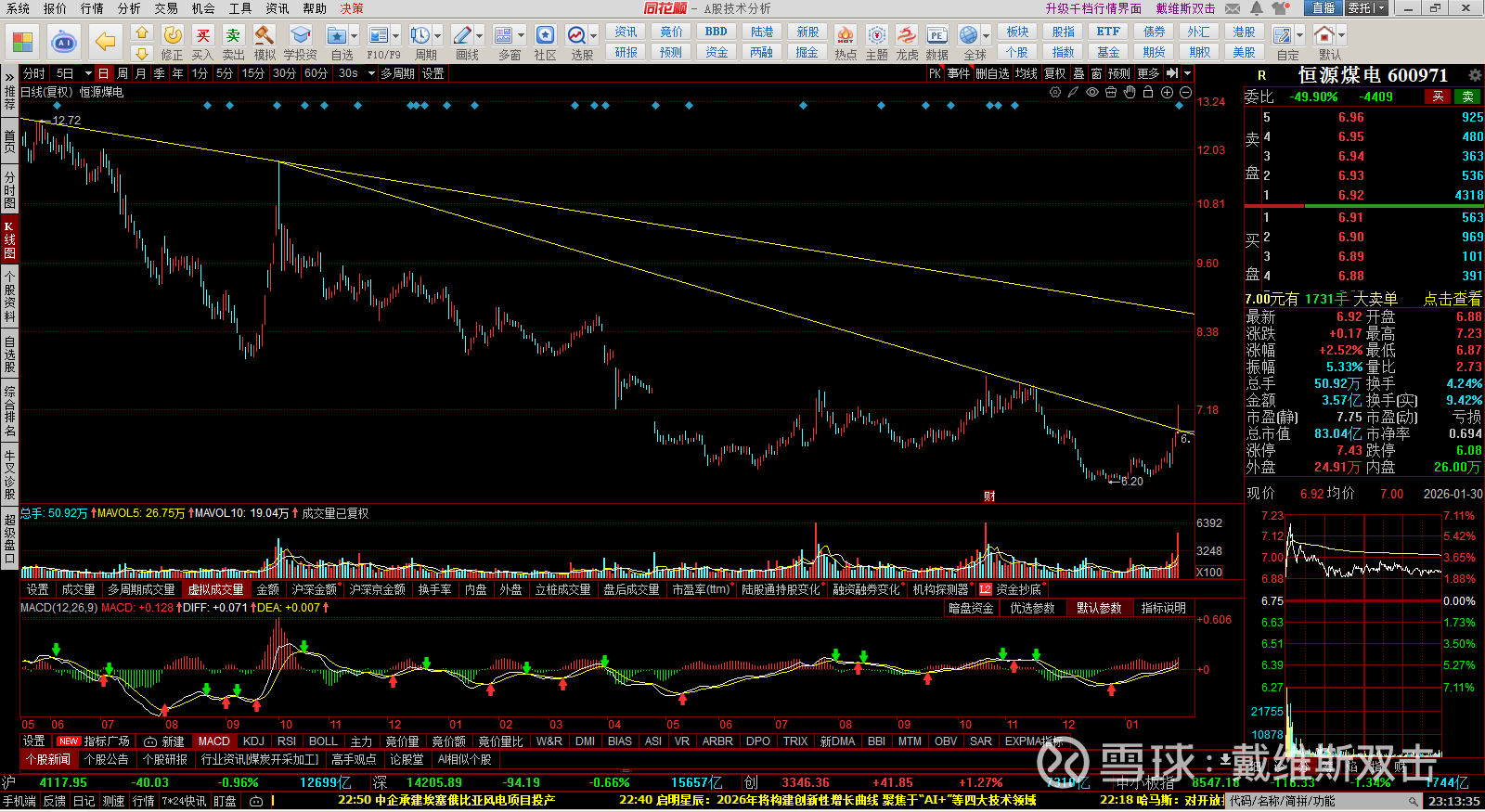Screen dimensions: 1485x812
Task: Open quote panel settings gear icon
Action: [1475, 75]
